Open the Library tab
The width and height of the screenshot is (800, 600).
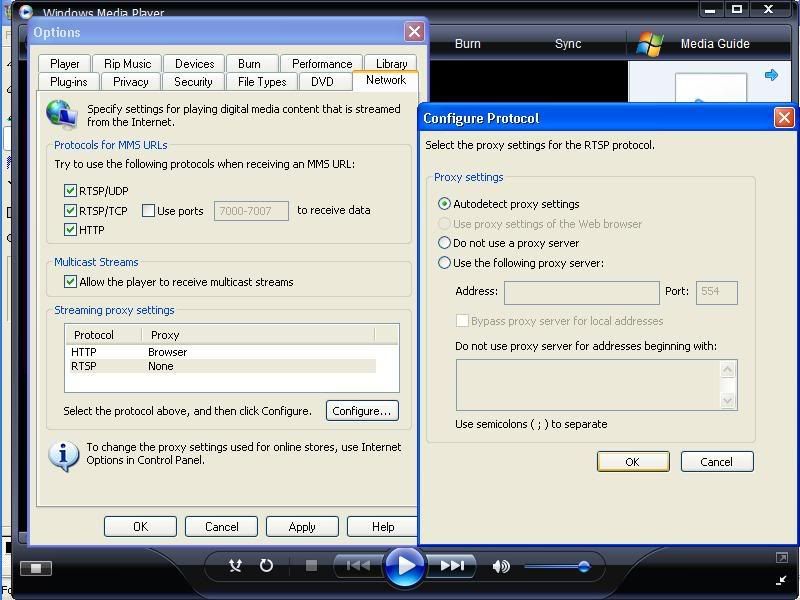click(x=391, y=64)
